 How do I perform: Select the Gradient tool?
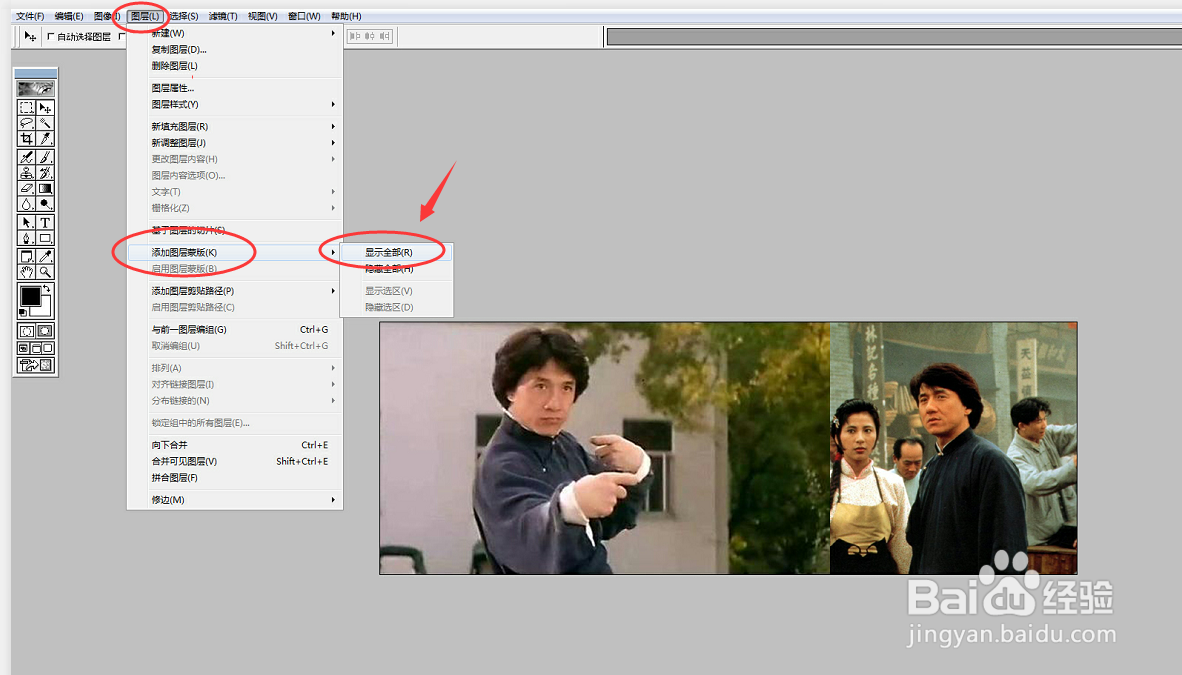coord(45,189)
